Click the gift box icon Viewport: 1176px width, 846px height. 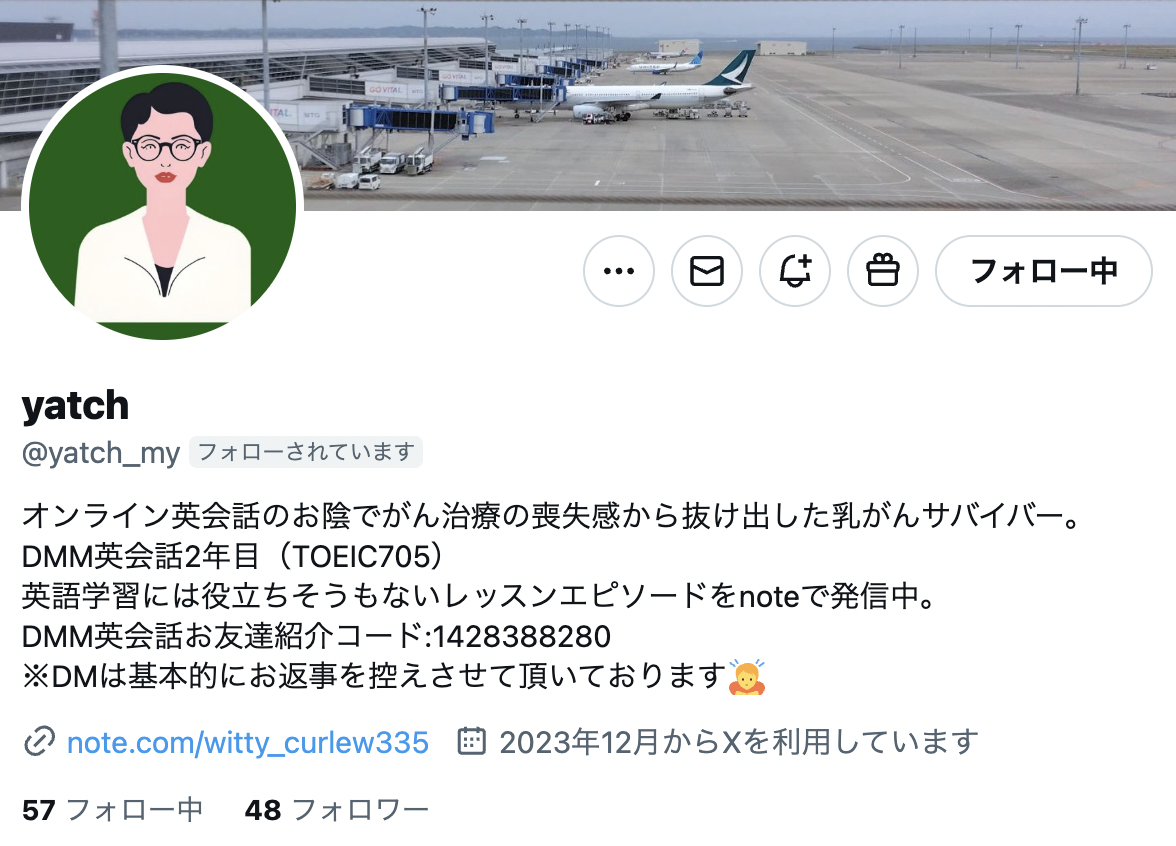[x=883, y=271]
